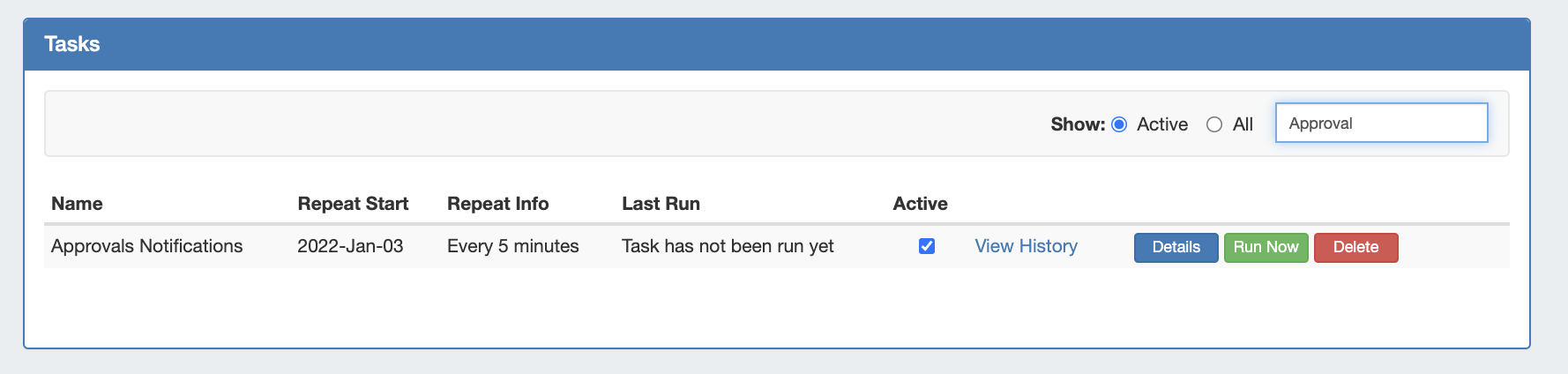Click the Repeat Info column header

pyautogui.click(x=497, y=204)
